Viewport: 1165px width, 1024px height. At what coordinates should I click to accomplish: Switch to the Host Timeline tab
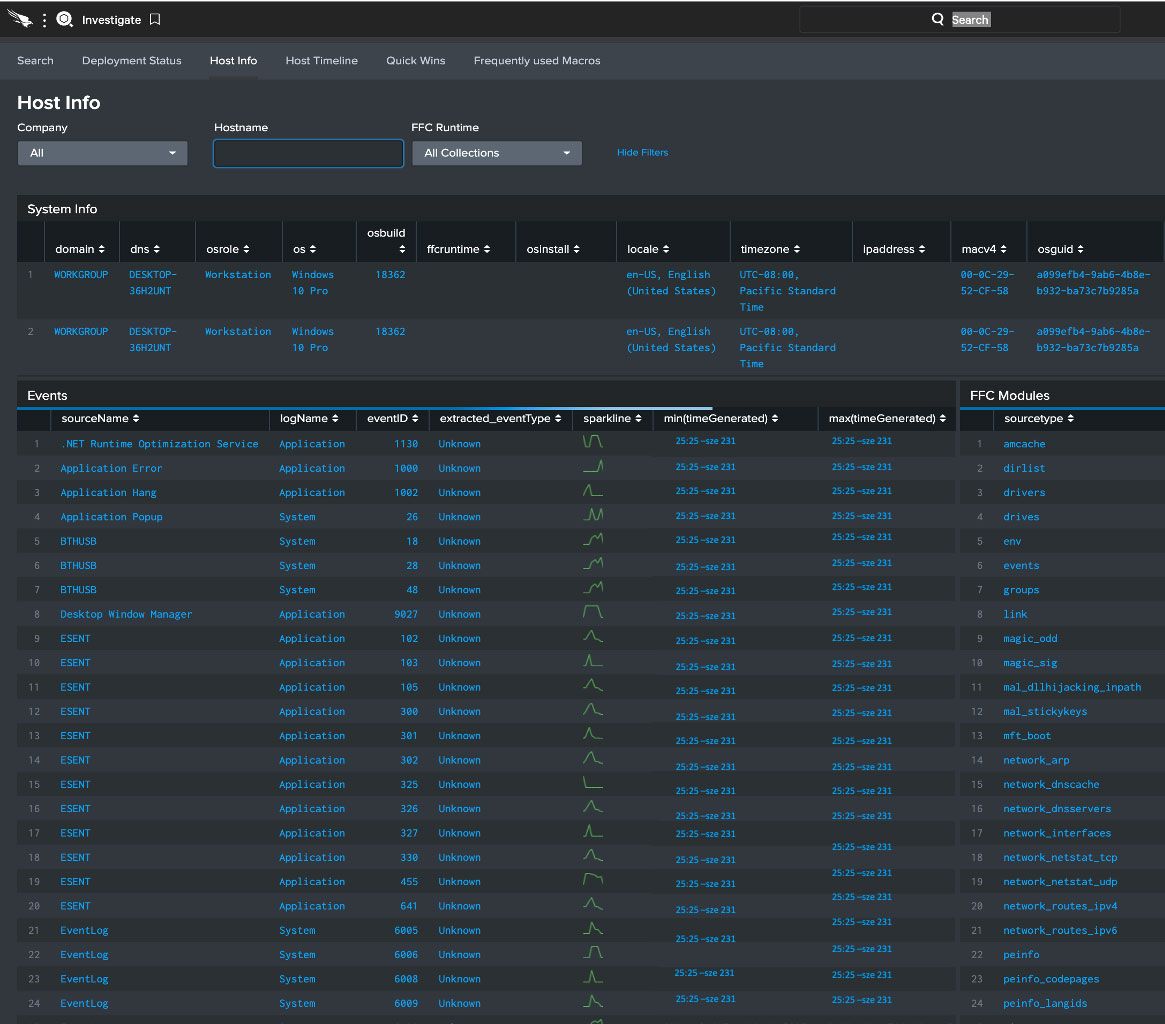click(x=322, y=60)
